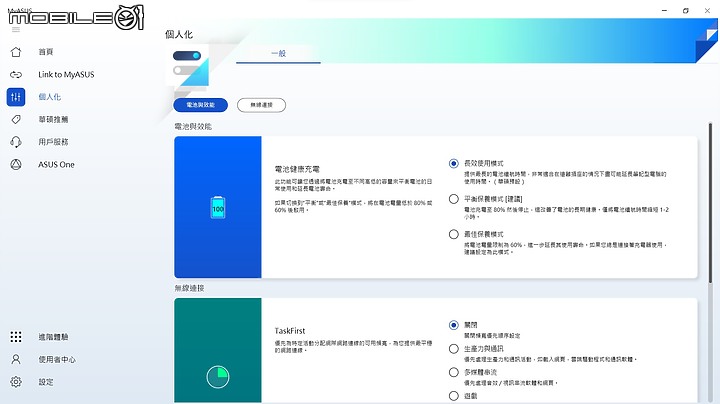Select the 長效使用模式 radio button
The image size is (720, 404).
[x=454, y=163]
